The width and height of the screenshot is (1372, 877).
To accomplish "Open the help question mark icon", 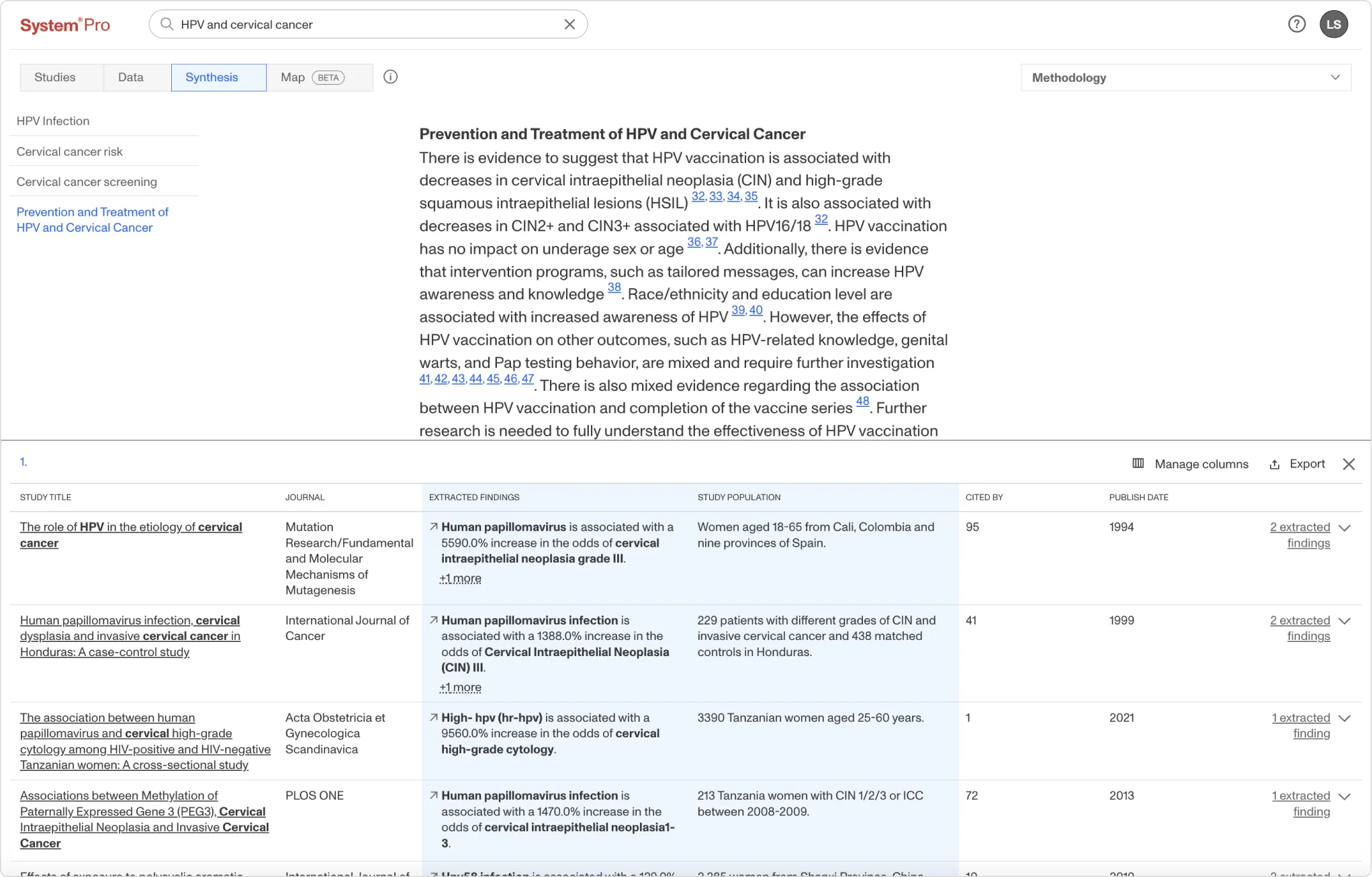I will click(1297, 24).
